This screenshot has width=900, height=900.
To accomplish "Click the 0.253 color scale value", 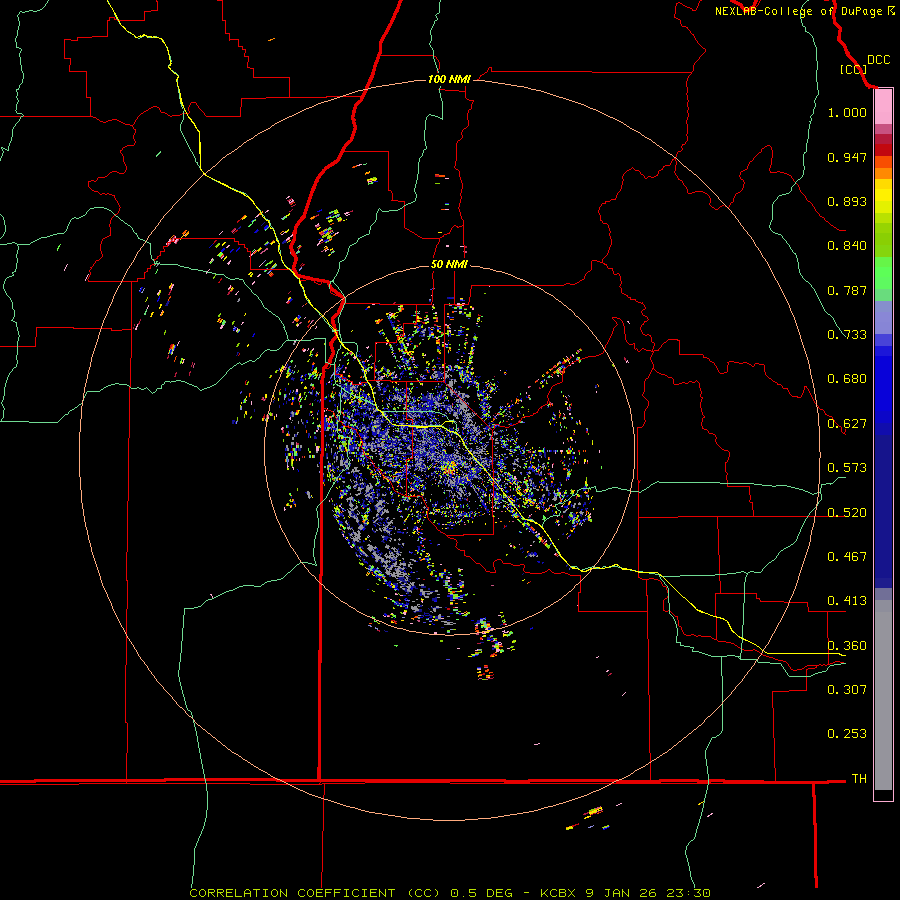I will click(847, 734).
